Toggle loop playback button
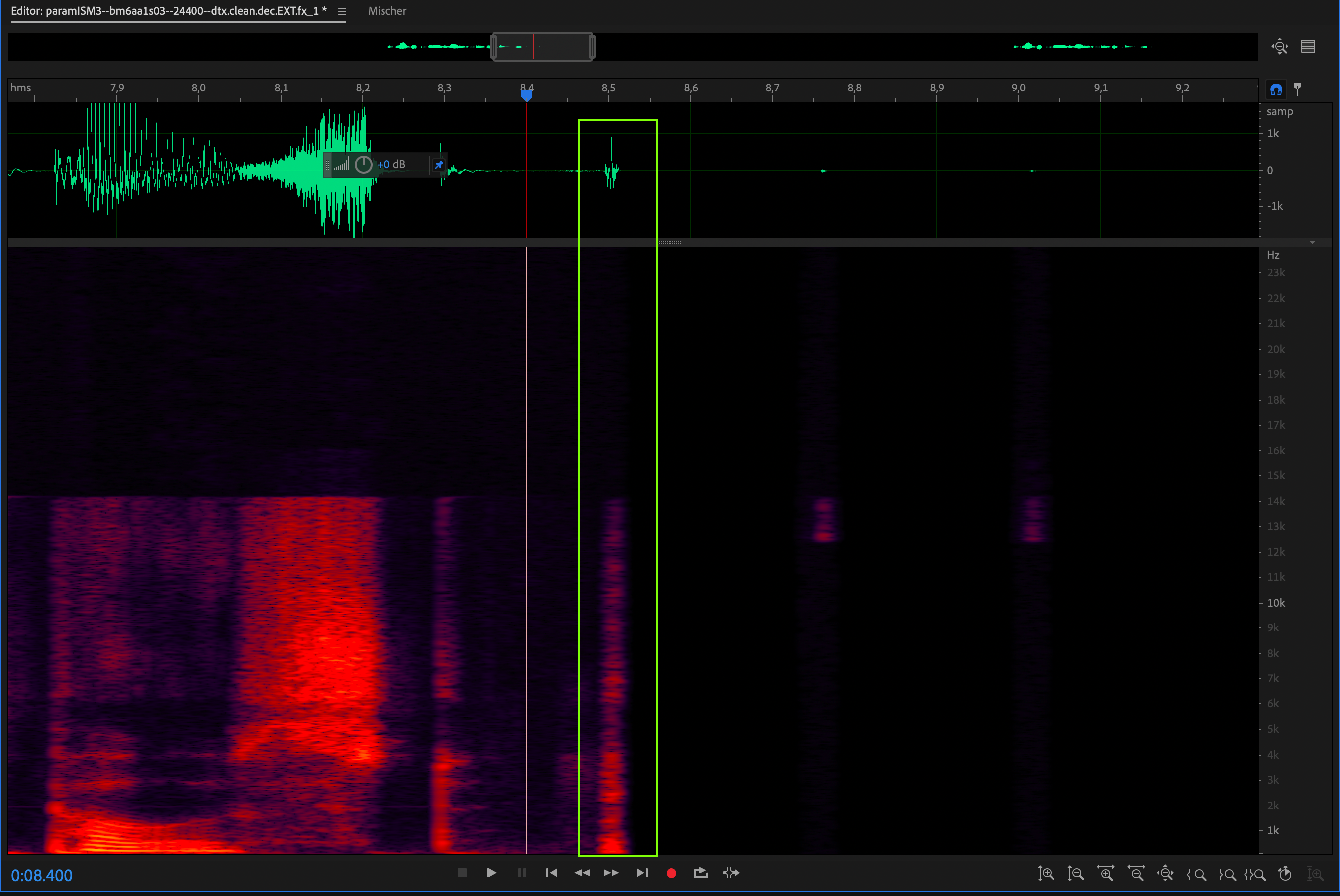The height and width of the screenshot is (896, 1340). 701,873
